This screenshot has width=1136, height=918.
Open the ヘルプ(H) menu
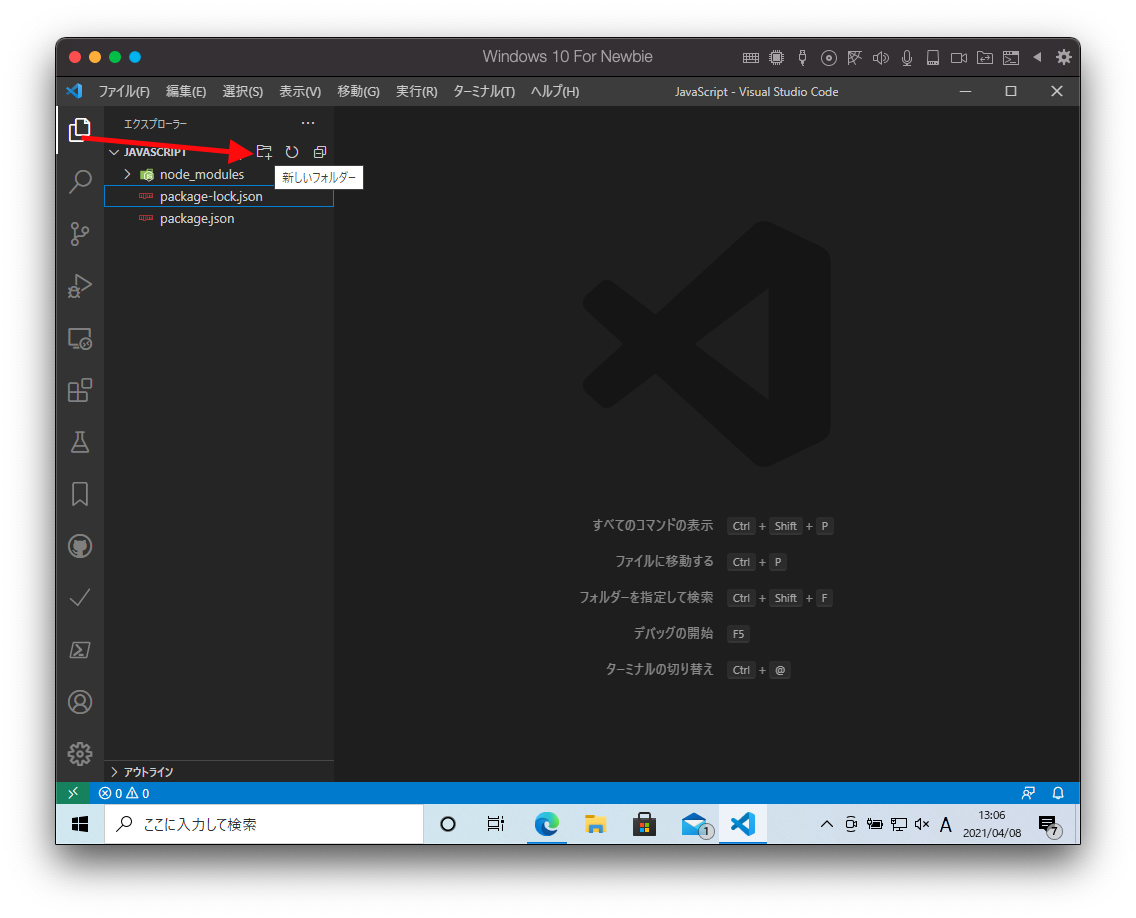(x=555, y=91)
